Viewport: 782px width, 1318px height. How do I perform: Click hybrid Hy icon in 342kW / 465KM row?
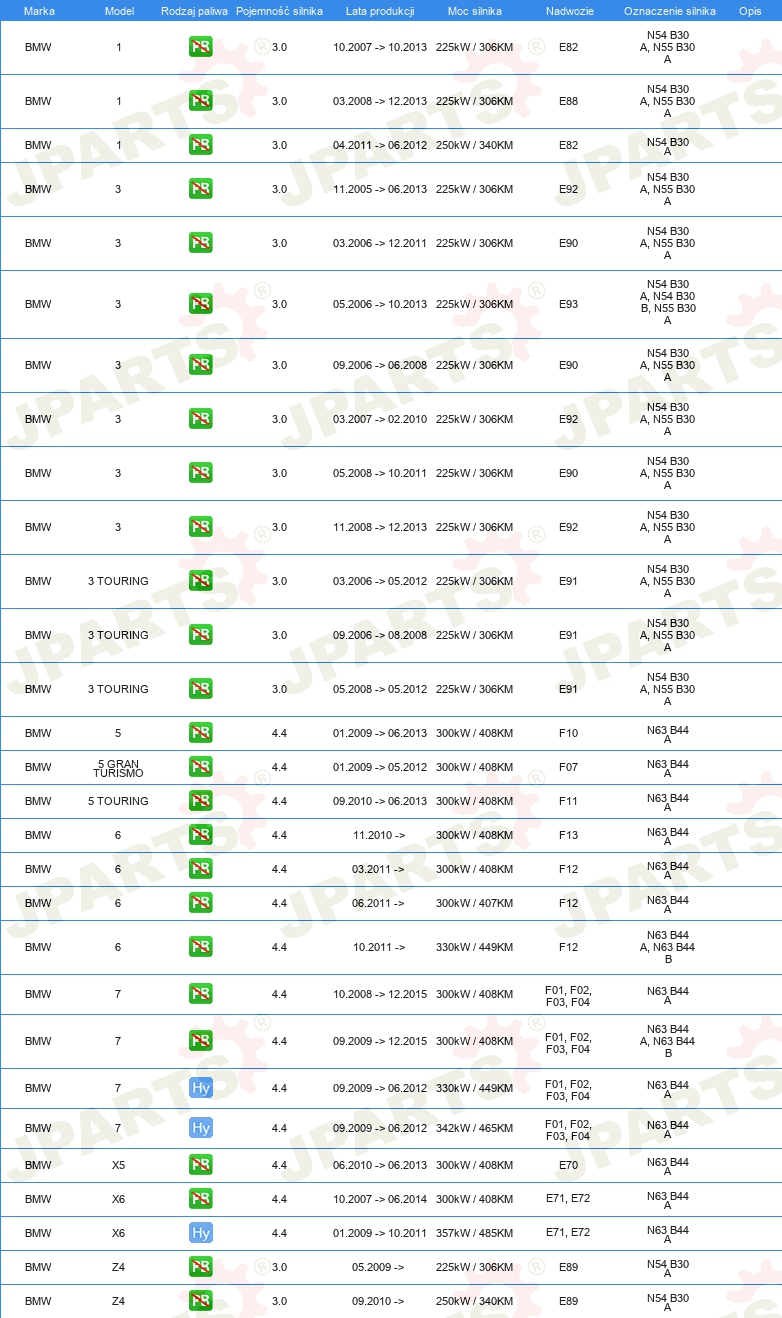200,1128
